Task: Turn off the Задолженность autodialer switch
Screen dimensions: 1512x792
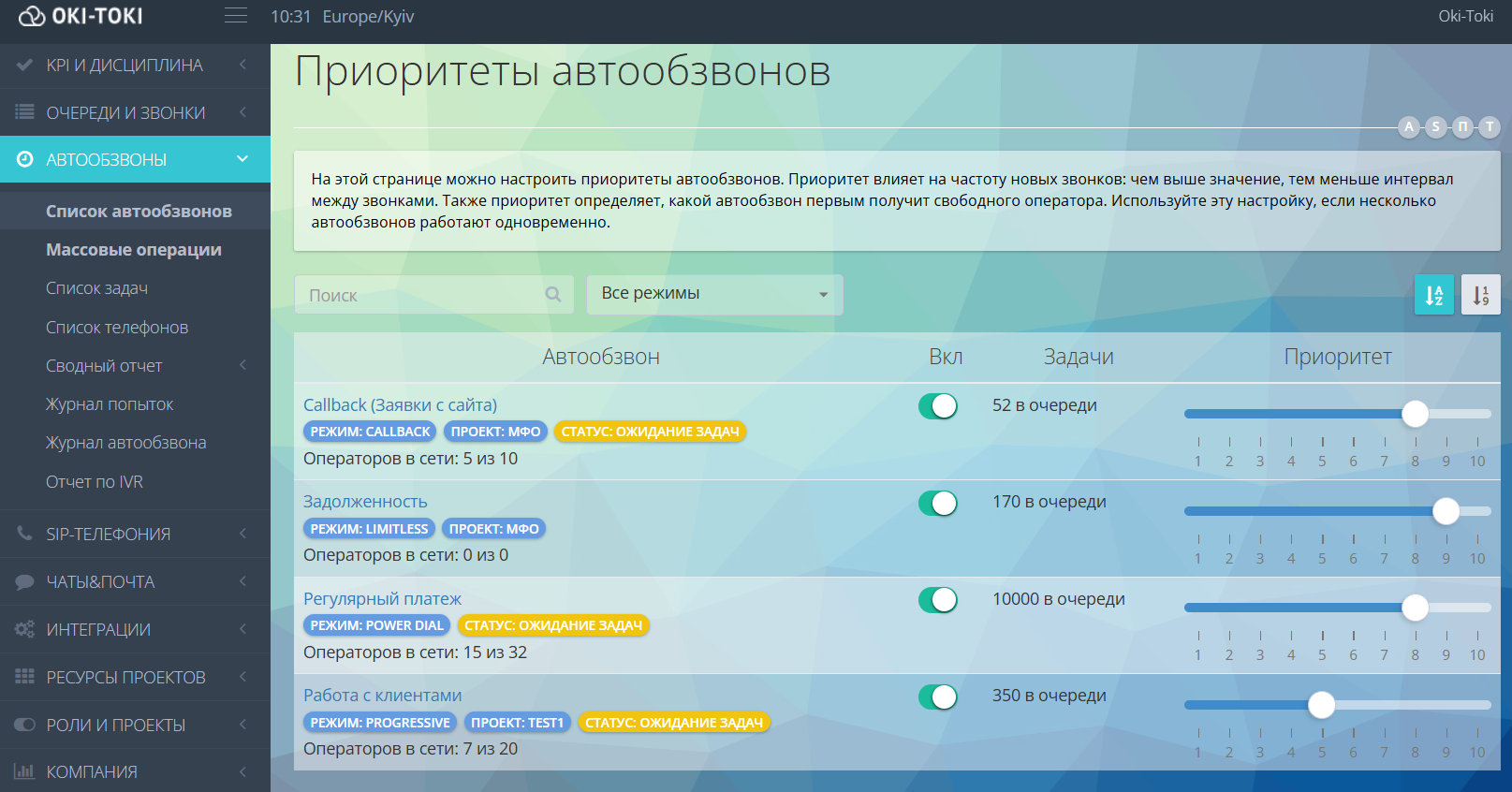Action: [x=938, y=503]
